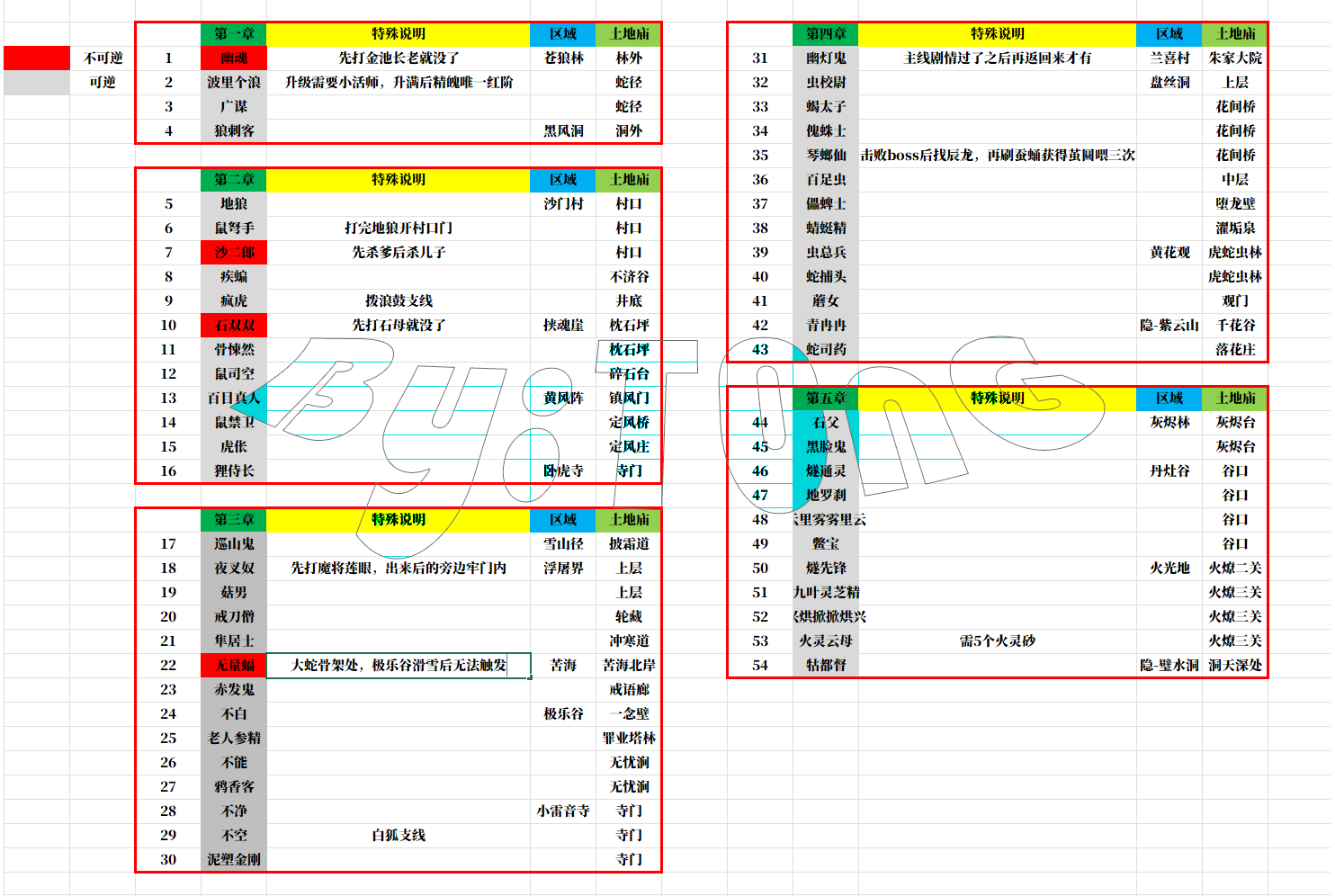Click the active cell starting with 大蛇骨架处
The height and width of the screenshot is (896, 1335).
point(399,665)
